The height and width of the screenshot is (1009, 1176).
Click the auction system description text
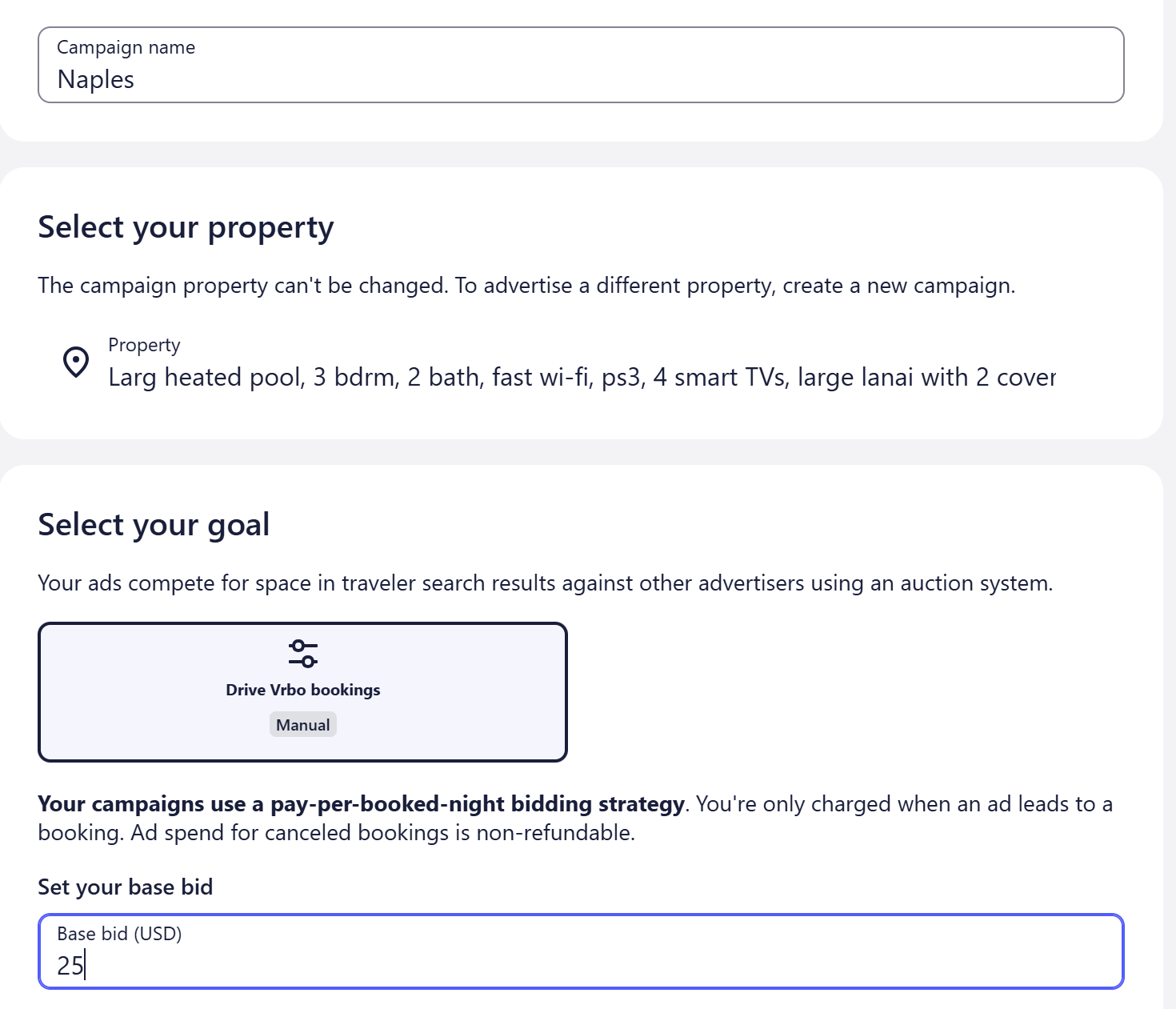pos(546,583)
